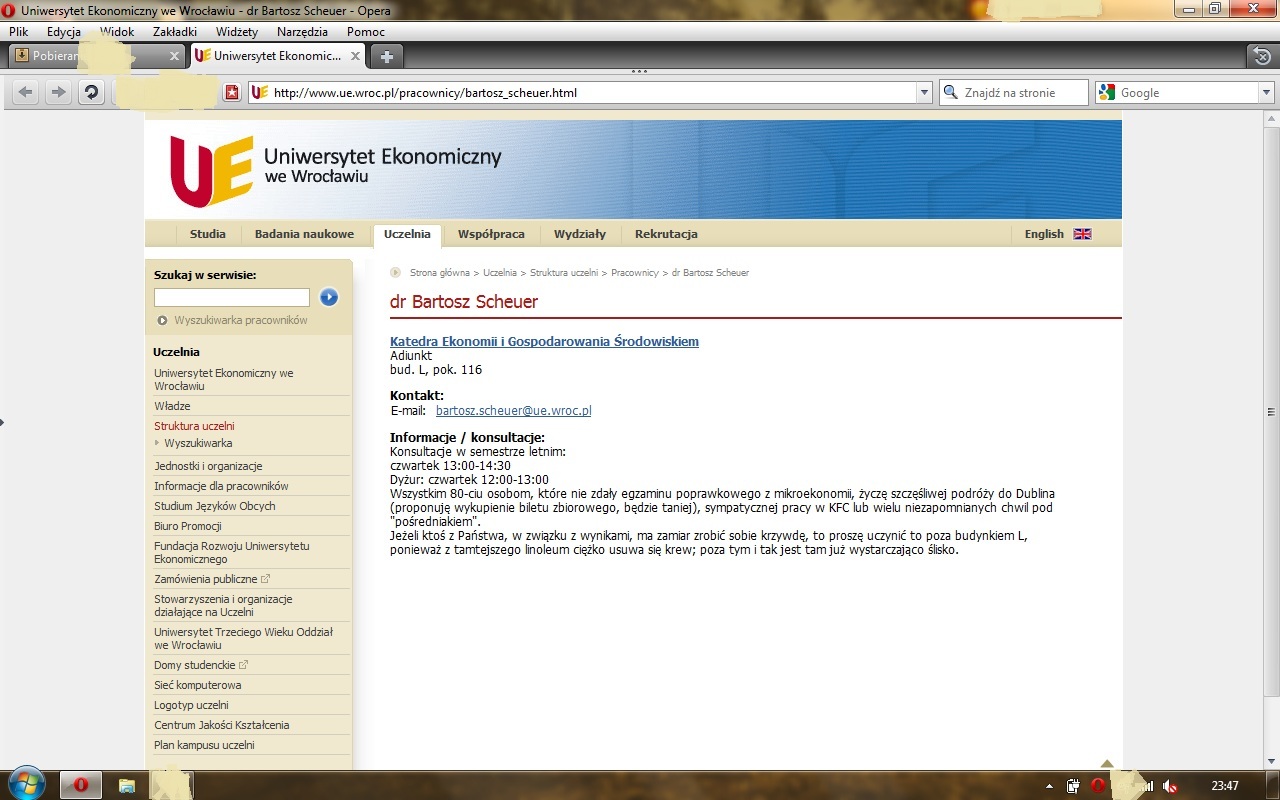
Task: Open the Zakładki menu
Action: coord(175,32)
